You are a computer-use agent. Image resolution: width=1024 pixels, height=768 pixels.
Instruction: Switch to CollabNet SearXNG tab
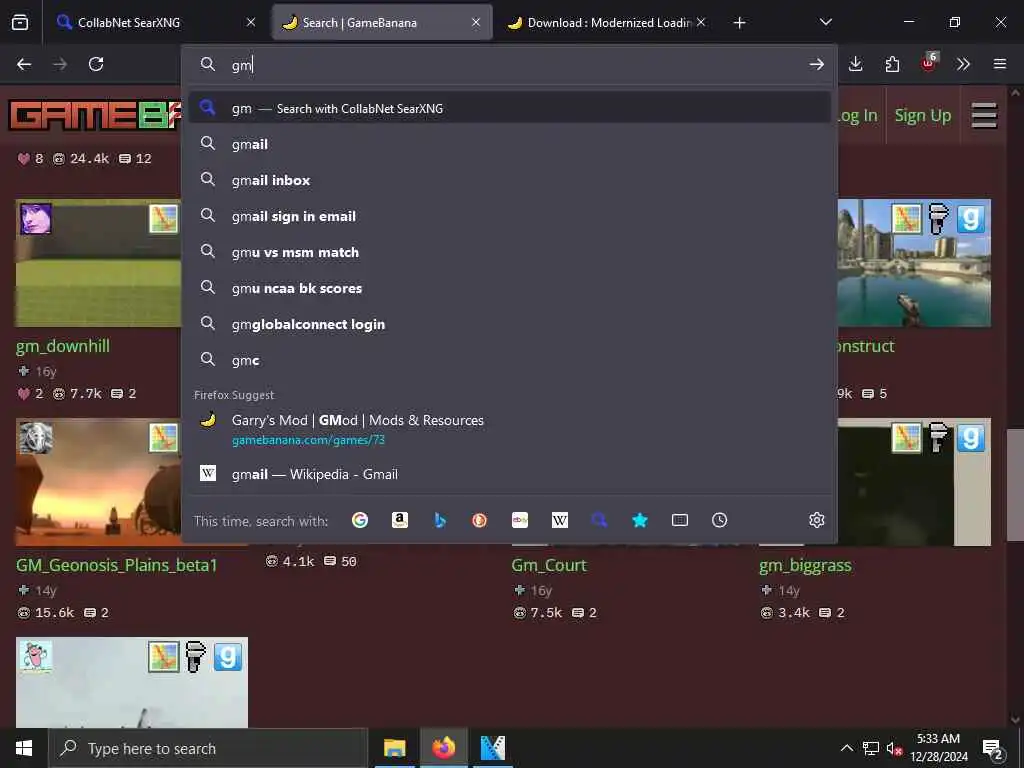pos(155,22)
